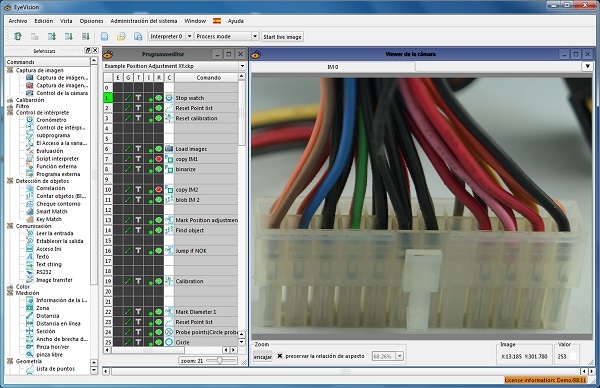Toggle preservar la relación de aspecto checkbox
The image size is (600, 388).
[x=280, y=356]
